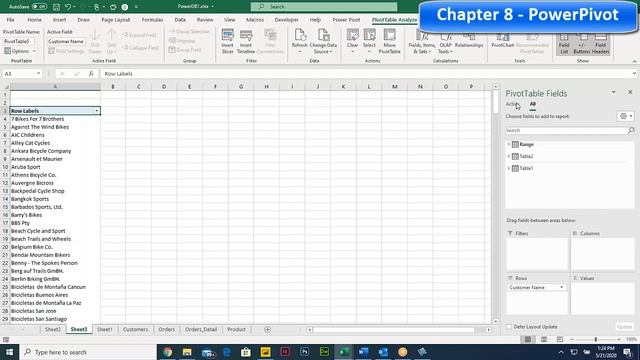Open Relationships dialog
The width and height of the screenshot is (640, 360).
(x=469, y=41)
